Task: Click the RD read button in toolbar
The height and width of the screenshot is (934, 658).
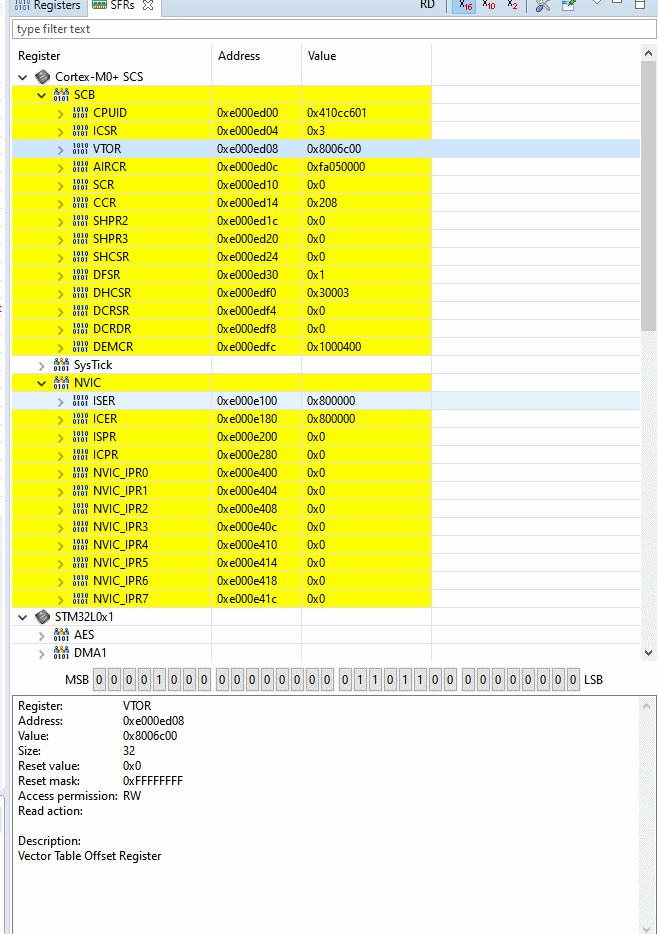Action: pyautogui.click(x=427, y=5)
